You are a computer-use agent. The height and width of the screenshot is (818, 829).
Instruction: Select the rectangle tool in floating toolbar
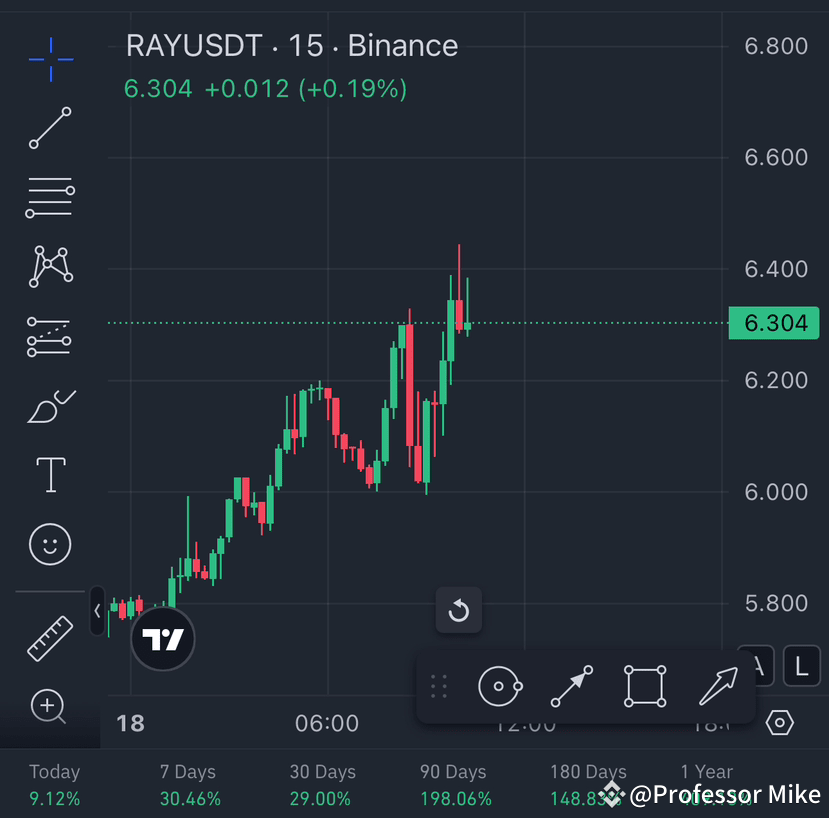[644, 686]
